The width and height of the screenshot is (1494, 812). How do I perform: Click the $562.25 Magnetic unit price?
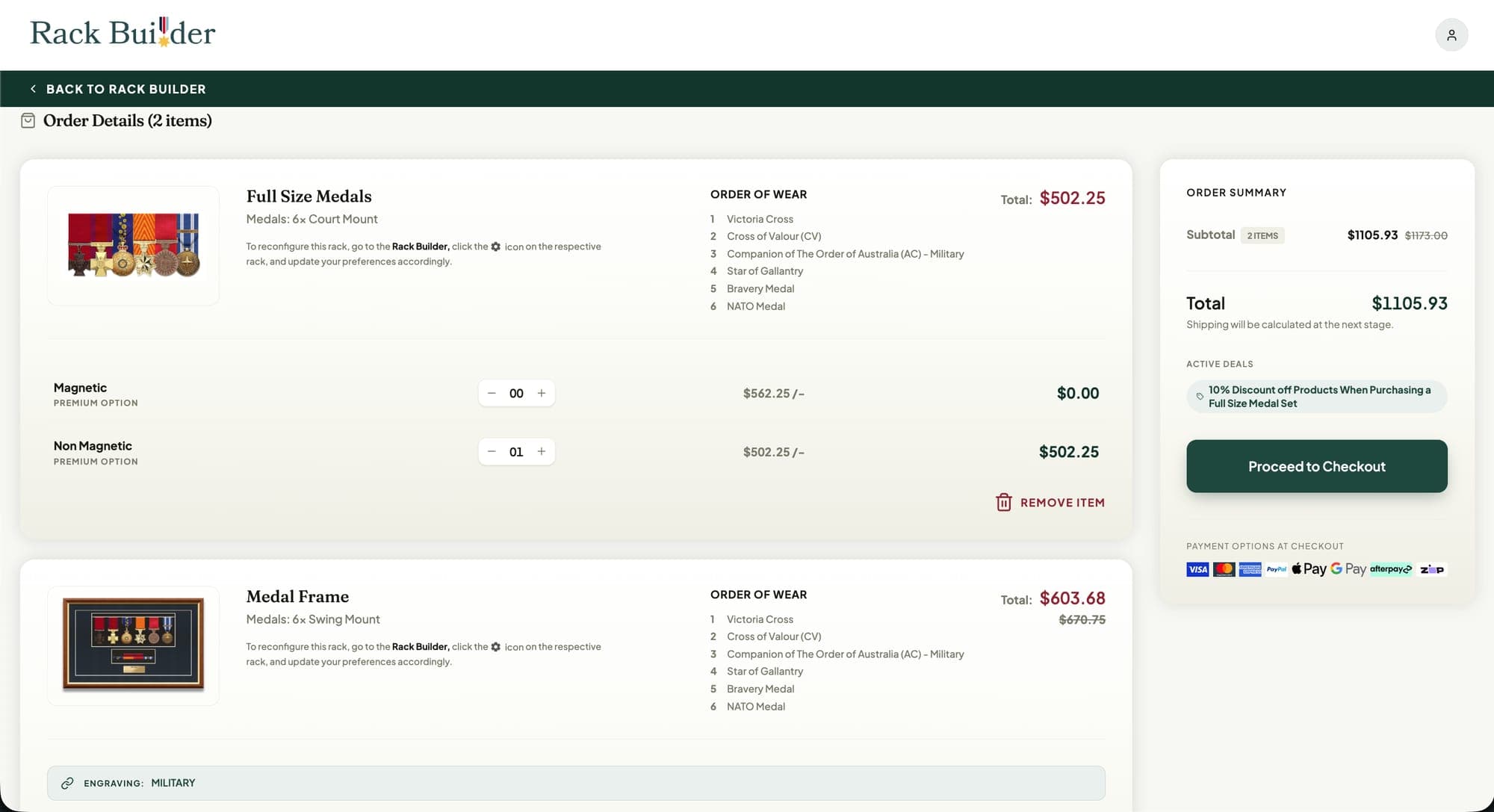[x=773, y=394]
